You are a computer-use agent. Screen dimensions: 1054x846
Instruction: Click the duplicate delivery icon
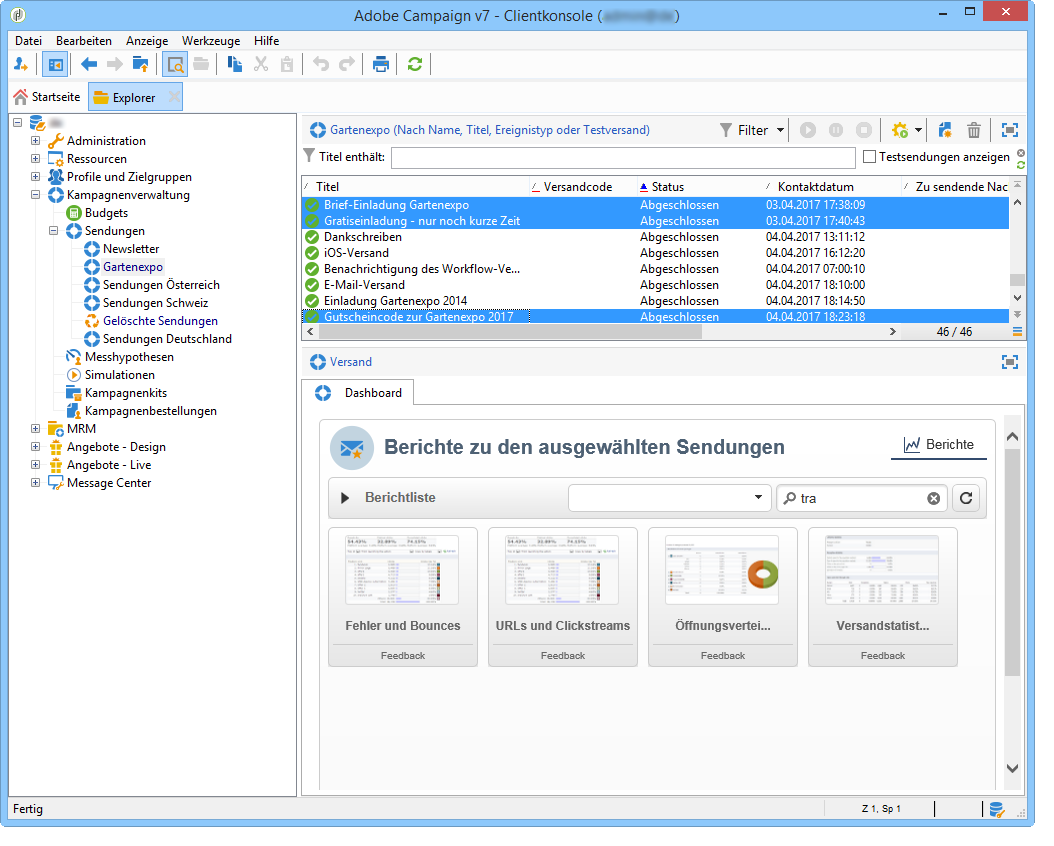click(945, 130)
